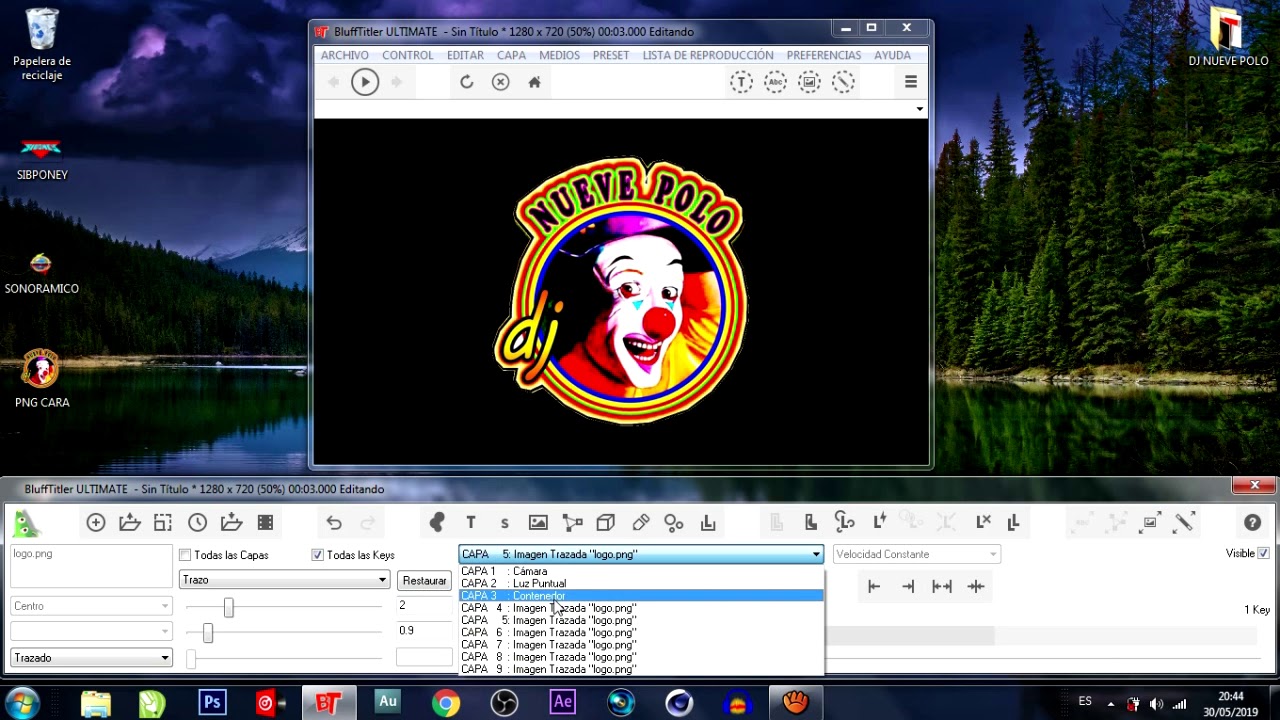Add a text layer with the T icon
1280x720 pixels.
(x=470, y=522)
